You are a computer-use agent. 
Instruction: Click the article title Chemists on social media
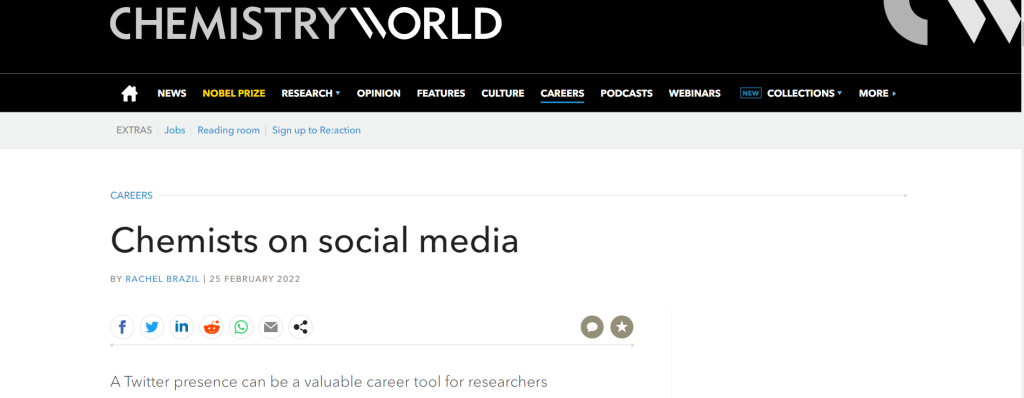click(x=314, y=240)
